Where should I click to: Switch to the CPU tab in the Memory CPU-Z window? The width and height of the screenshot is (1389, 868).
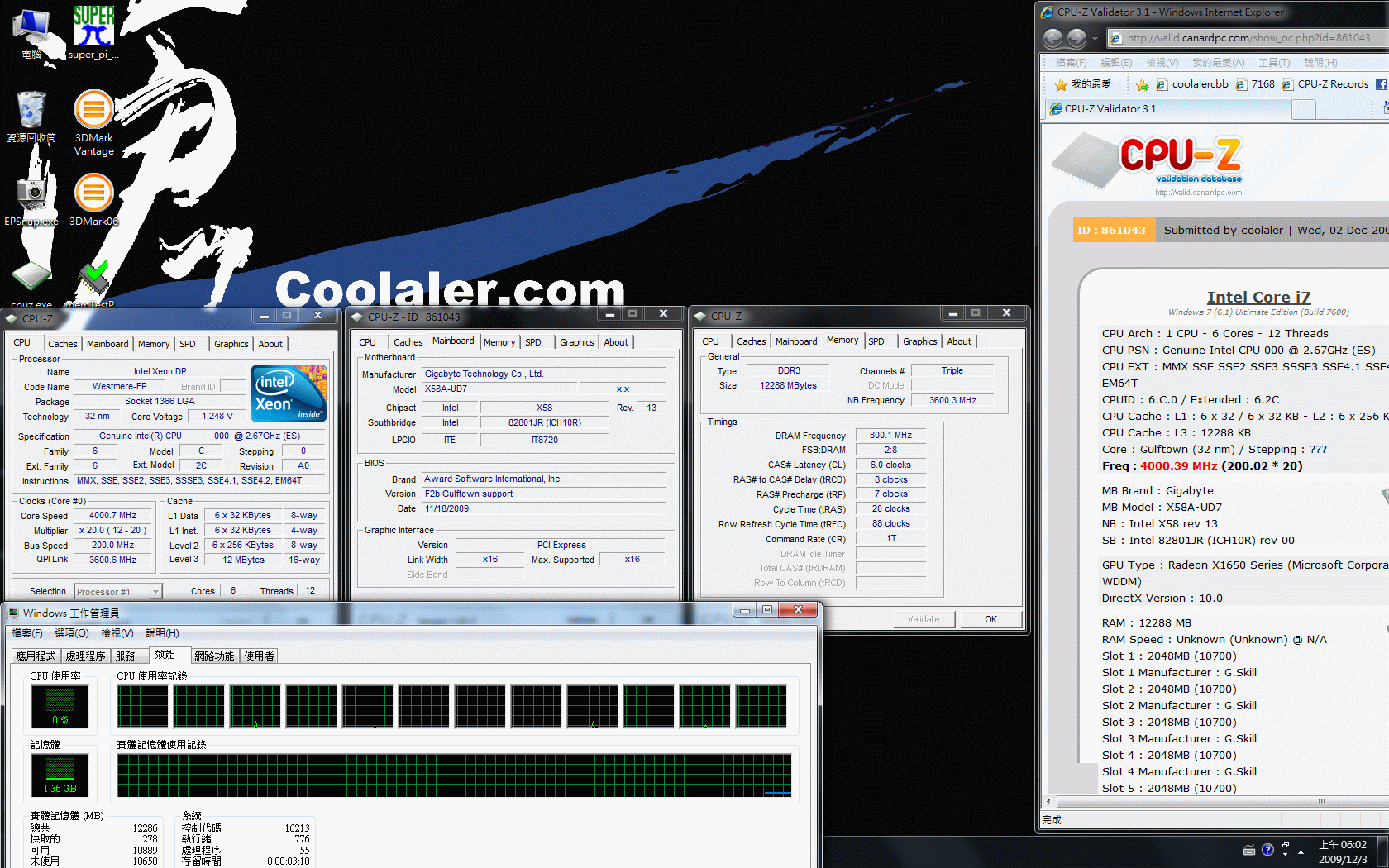click(711, 341)
